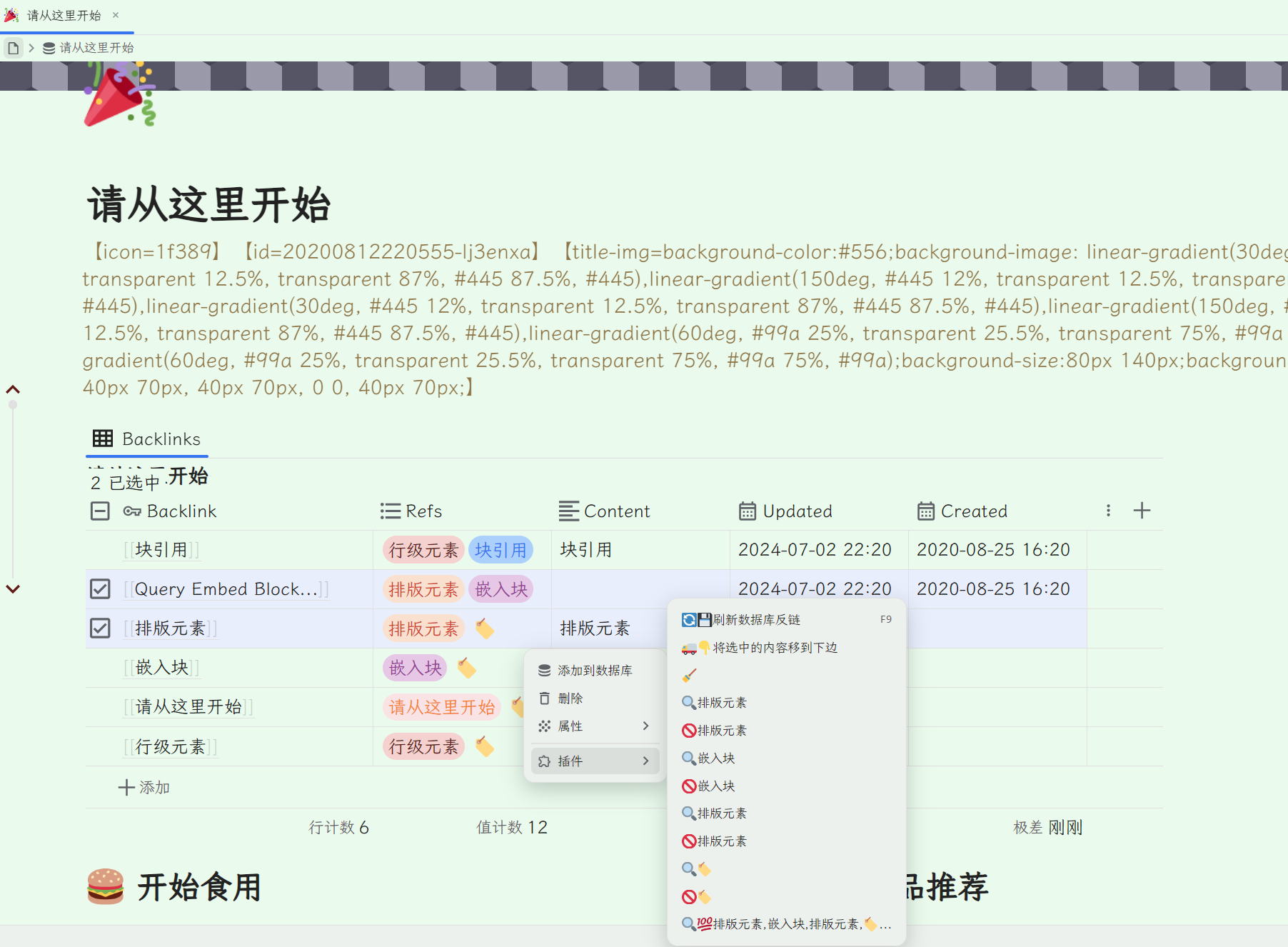Click the 排版元素 tag in the 排版元素 row
Screen dimensions: 1288x947
[x=423, y=628]
